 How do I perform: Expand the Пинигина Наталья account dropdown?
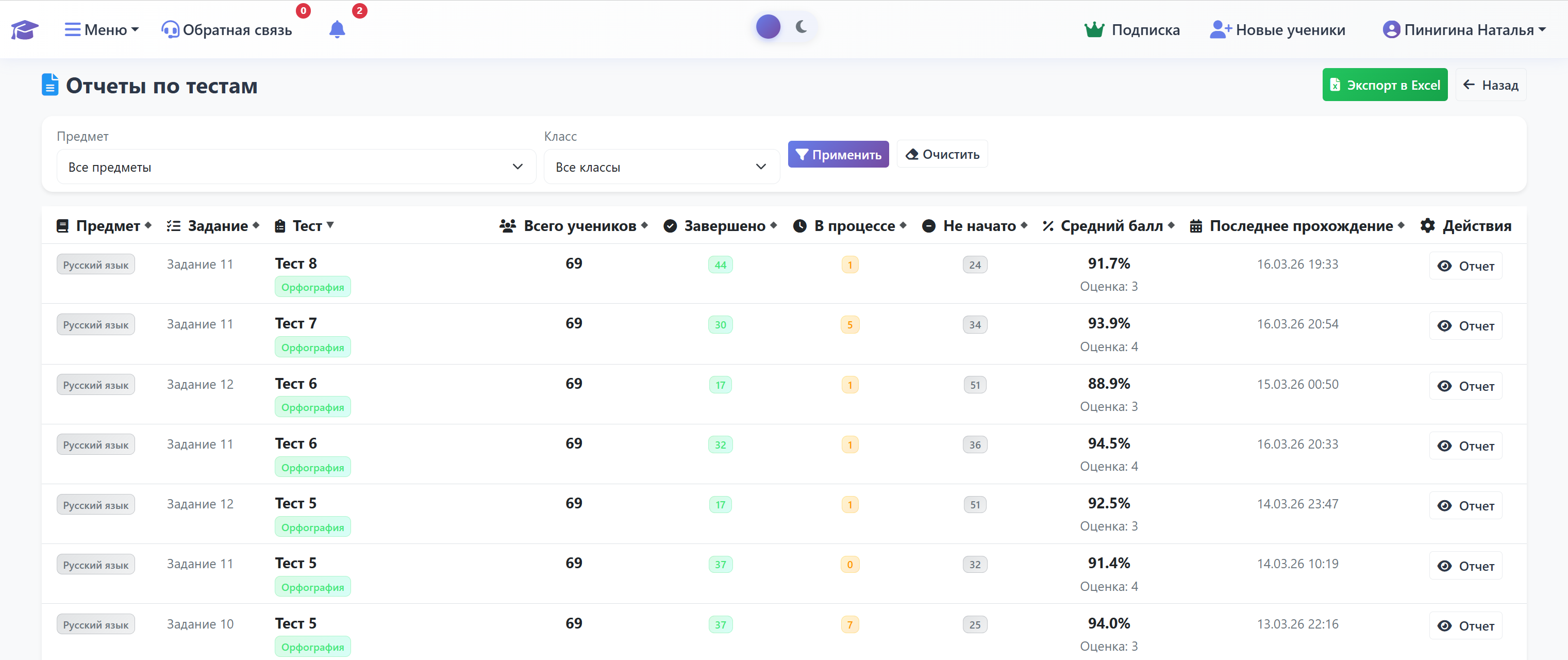coord(1464,30)
